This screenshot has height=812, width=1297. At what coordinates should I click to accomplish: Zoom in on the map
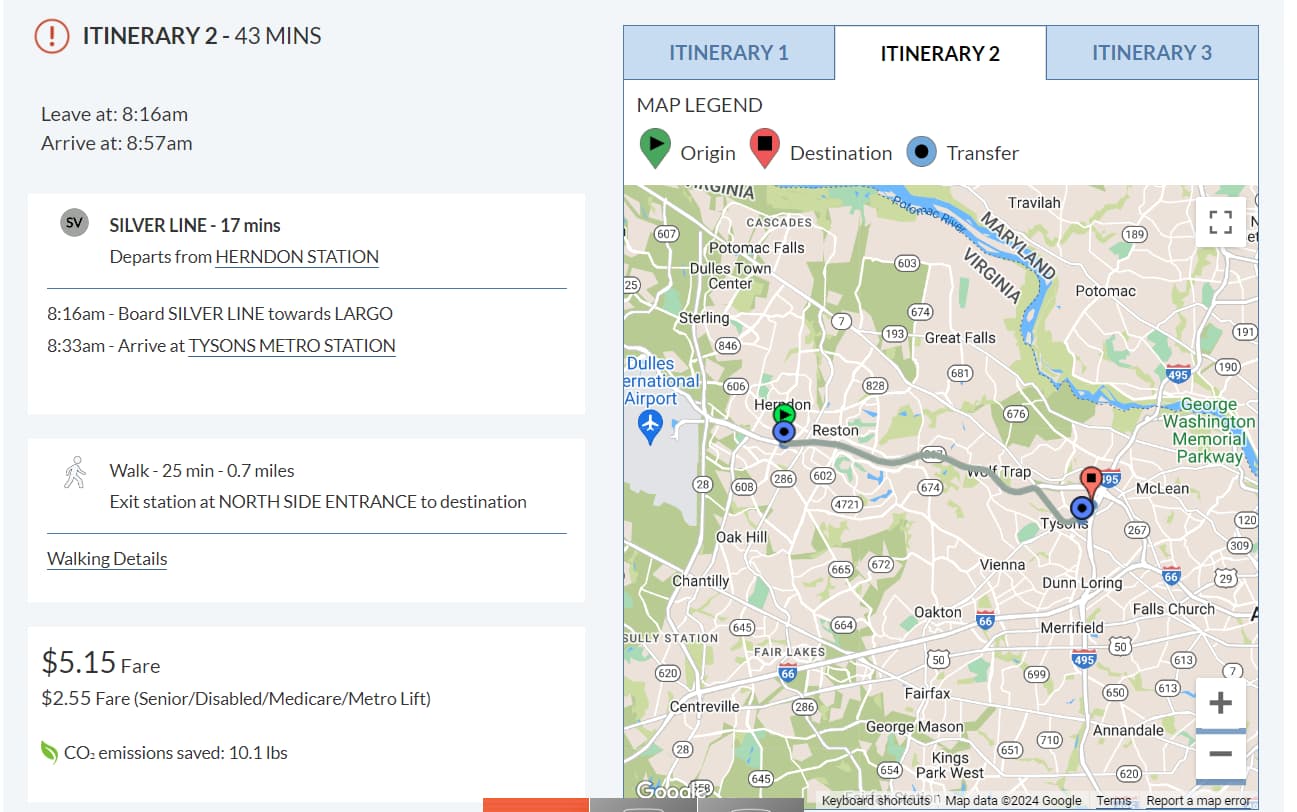point(1220,703)
